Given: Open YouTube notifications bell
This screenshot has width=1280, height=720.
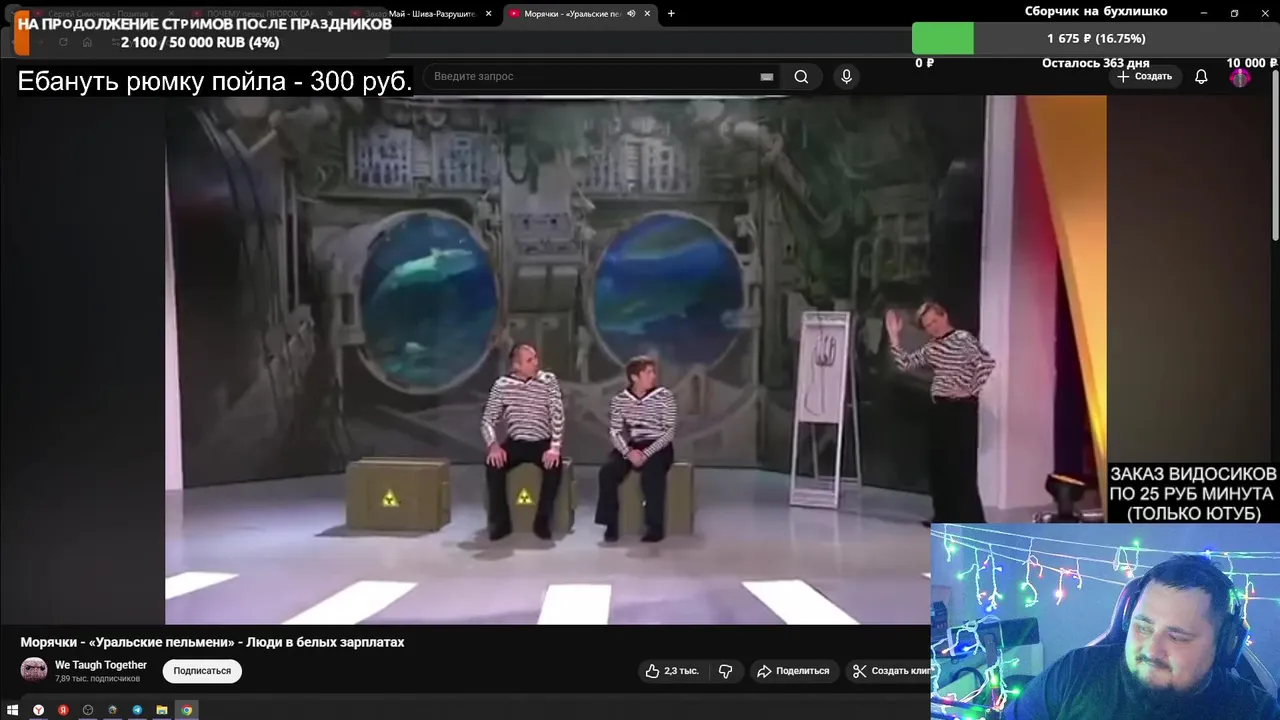Looking at the screenshot, I should click(1201, 77).
